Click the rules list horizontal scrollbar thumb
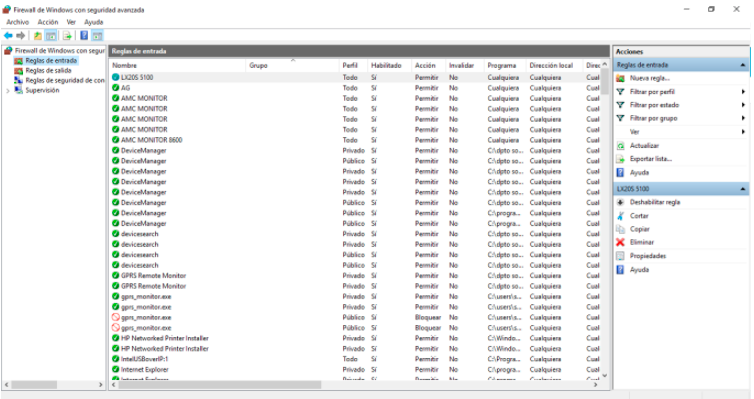This screenshot has width=754, height=399. [220, 385]
